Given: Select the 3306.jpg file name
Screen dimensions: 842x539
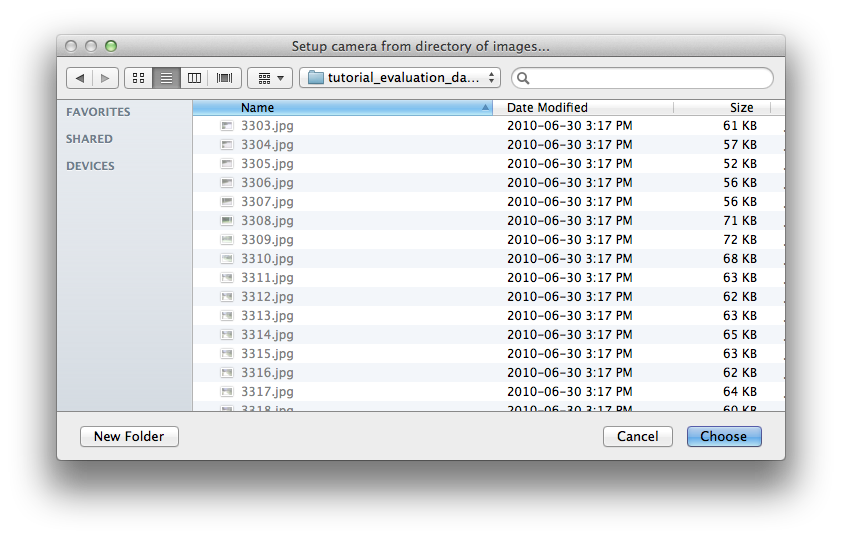Looking at the screenshot, I should 267,183.
